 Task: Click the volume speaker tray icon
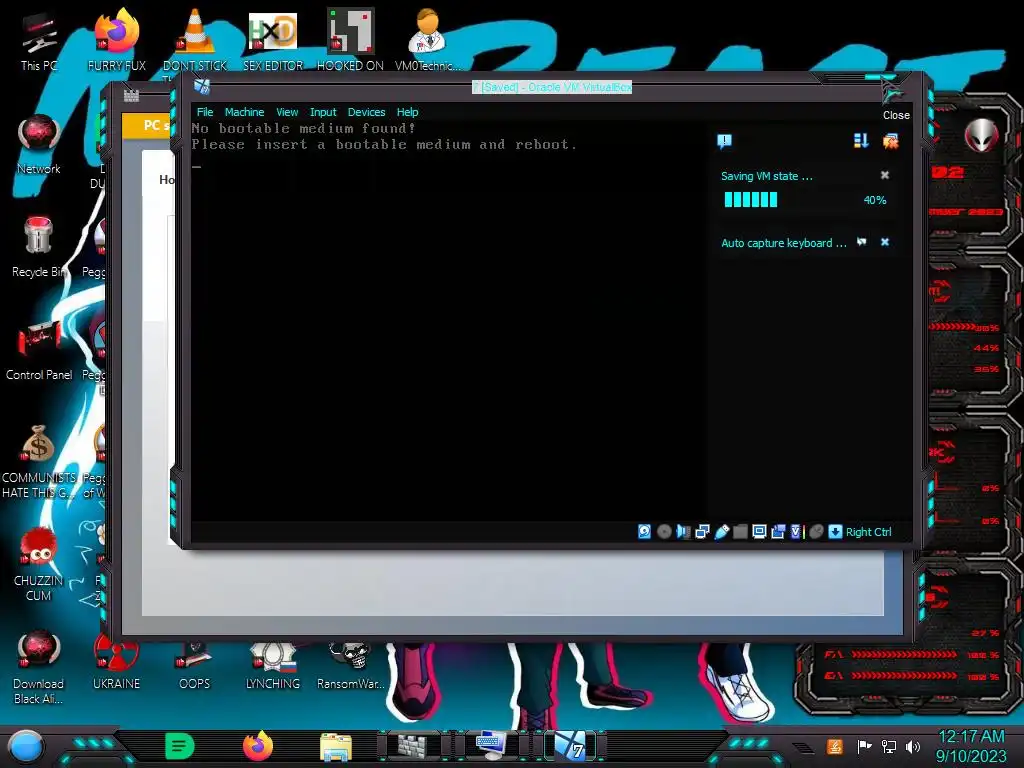pos(912,746)
